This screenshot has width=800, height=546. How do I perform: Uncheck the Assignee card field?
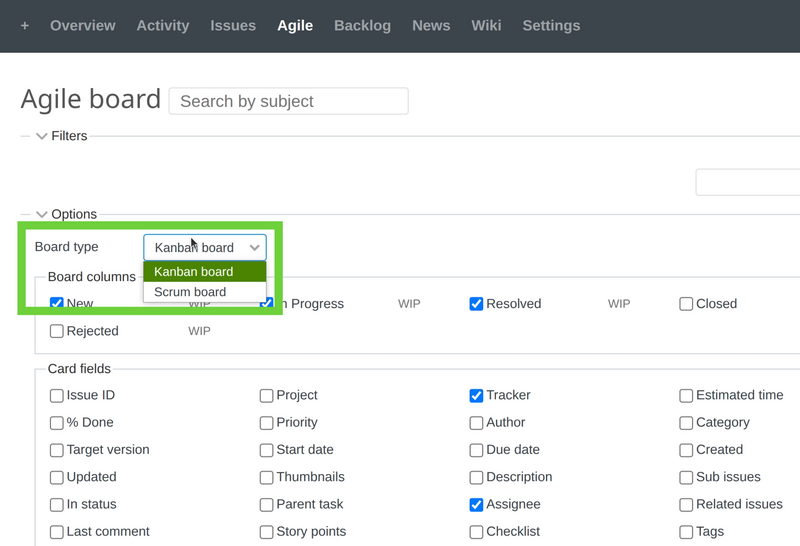click(x=477, y=505)
